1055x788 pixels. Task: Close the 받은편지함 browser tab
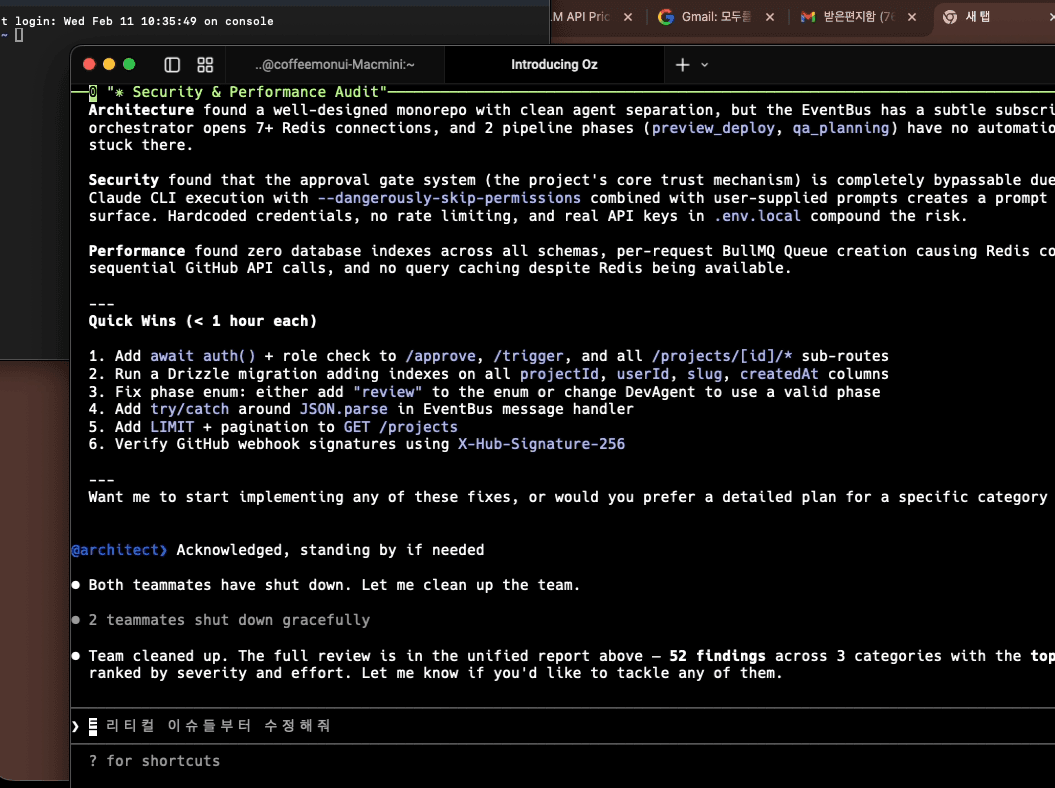pos(913,17)
